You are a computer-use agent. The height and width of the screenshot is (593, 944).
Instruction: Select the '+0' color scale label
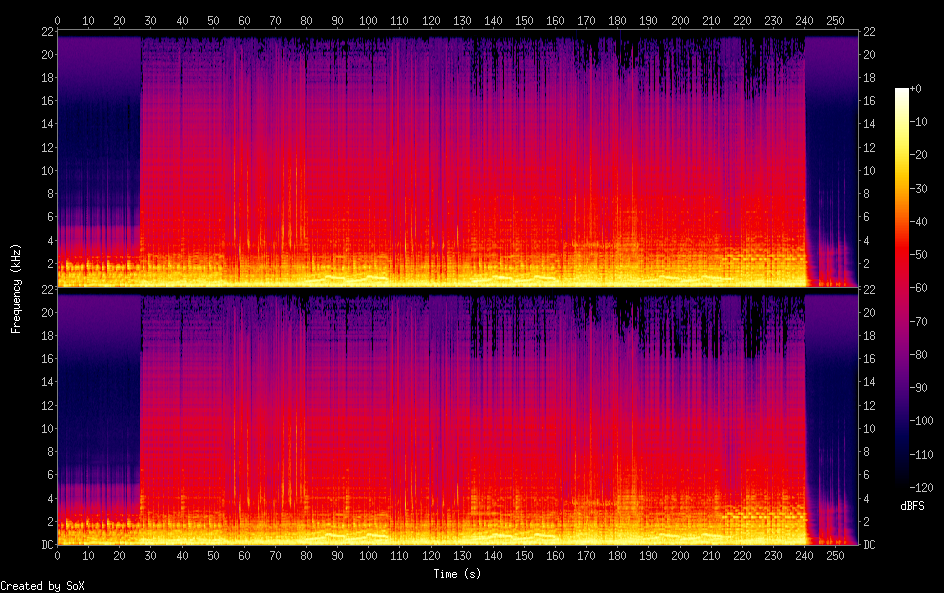point(915,88)
